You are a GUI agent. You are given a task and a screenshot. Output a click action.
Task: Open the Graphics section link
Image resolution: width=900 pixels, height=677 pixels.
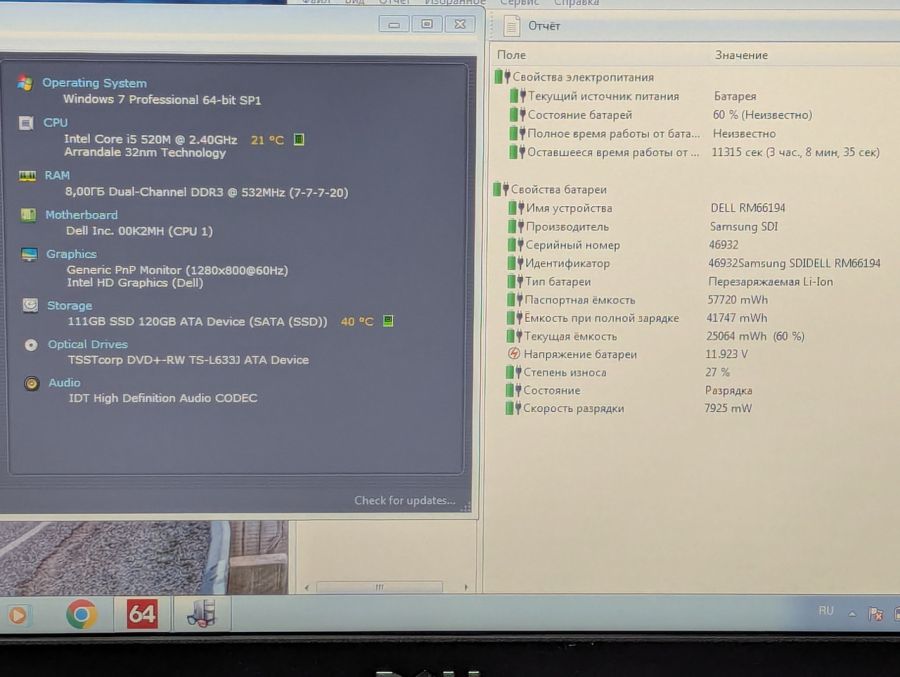pyautogui.click(x=71, y=254)
